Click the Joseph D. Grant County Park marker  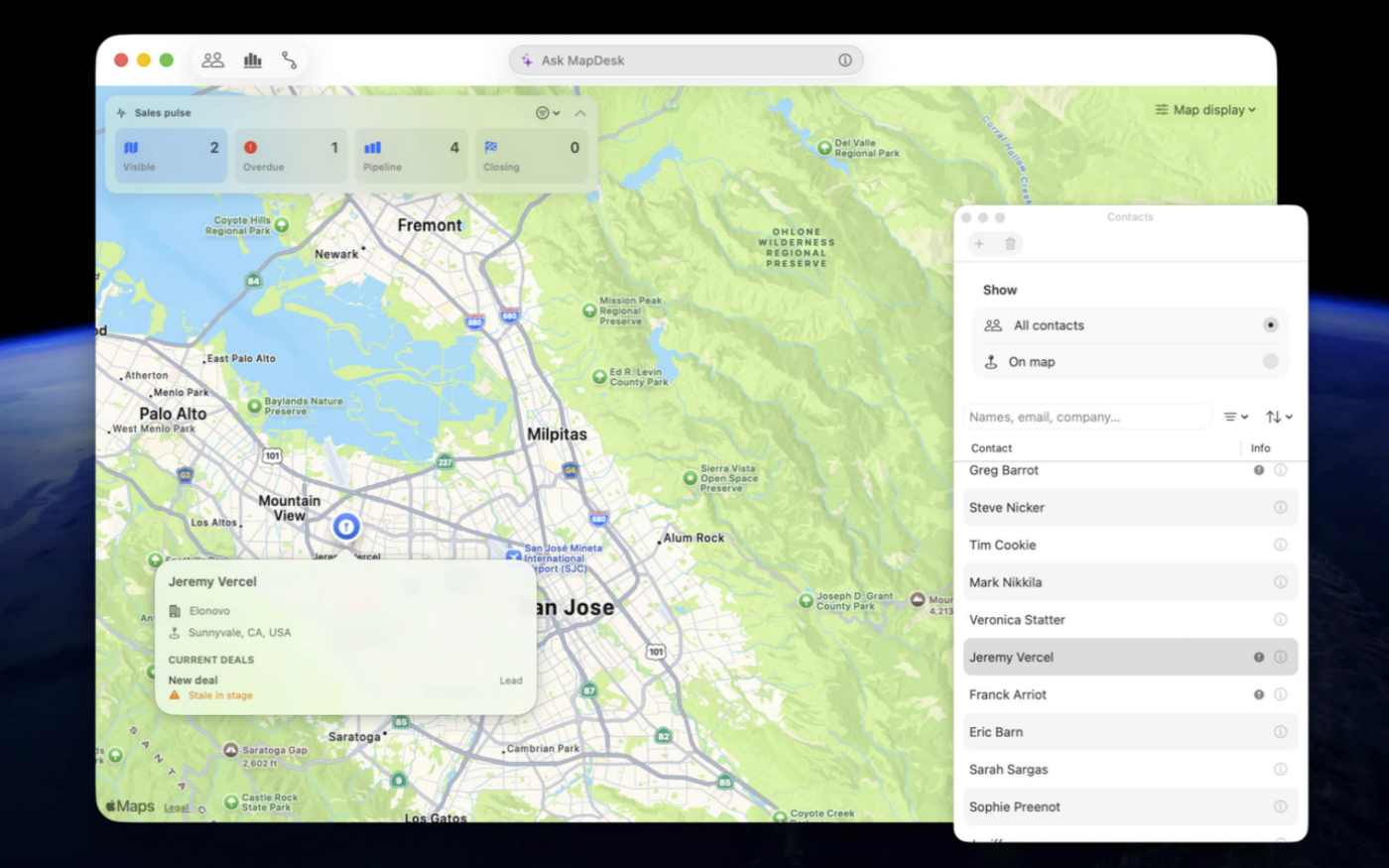pyautogui.click(x=806, y=601)
